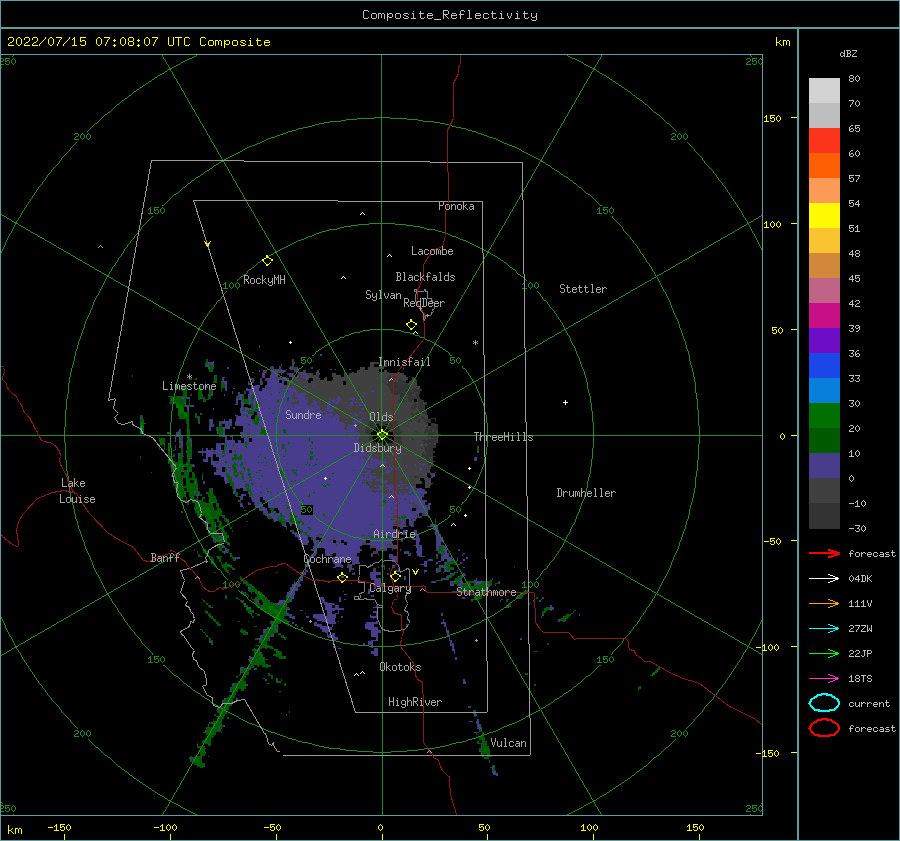This screenshot has height=841, width=900.
Task: Click the 80 dBZ light gray swatch
Action: pyautogui.click(x=824, y=91)
